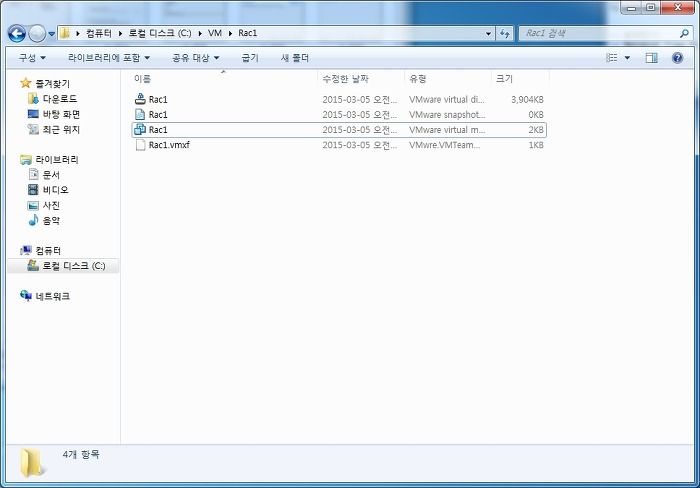Select VM in the address breadcrumb

(215, 33)
